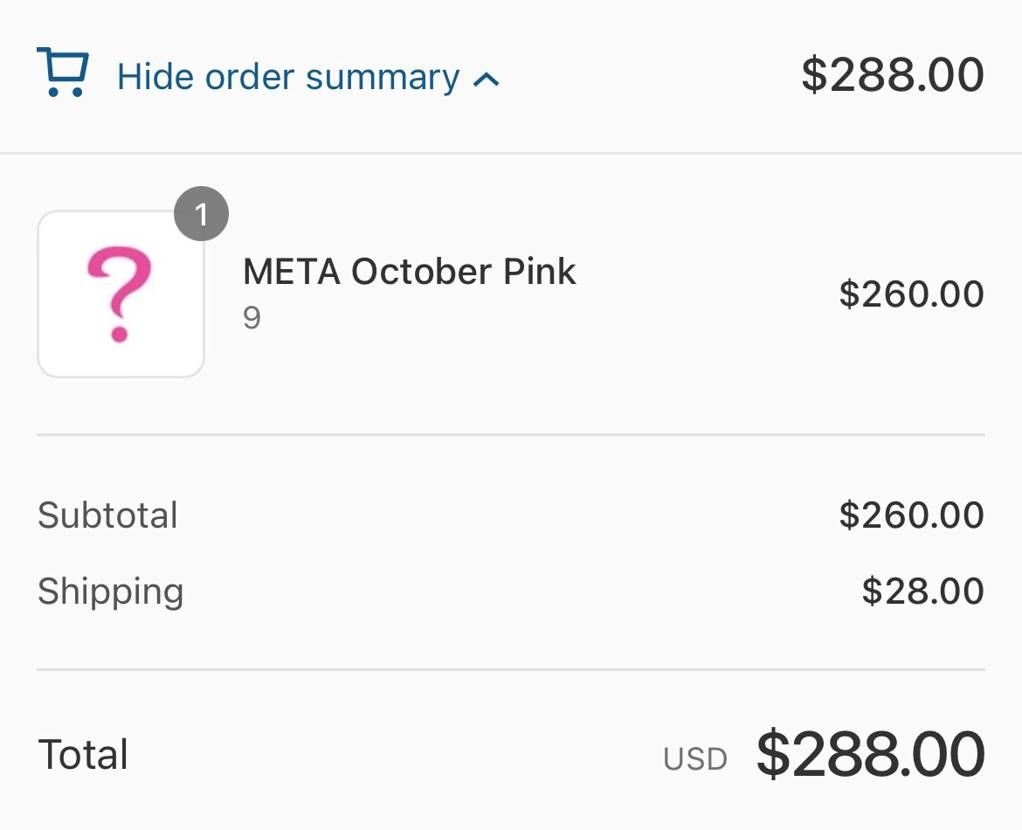Image resolution: width=1022 pixels, height=830 pixels.
Task: Click the subtotal amount $260.00
Action: (x=911, y=516)
